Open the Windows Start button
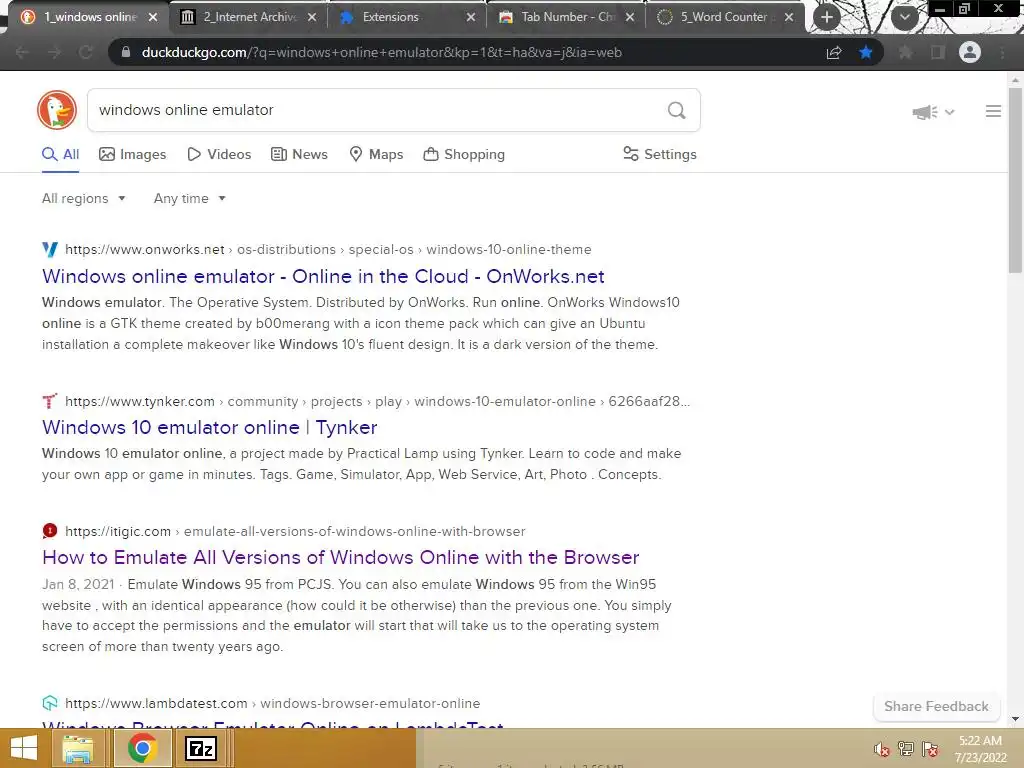Viewport: 1024px width, 768px height. click(x=24, y=748)
